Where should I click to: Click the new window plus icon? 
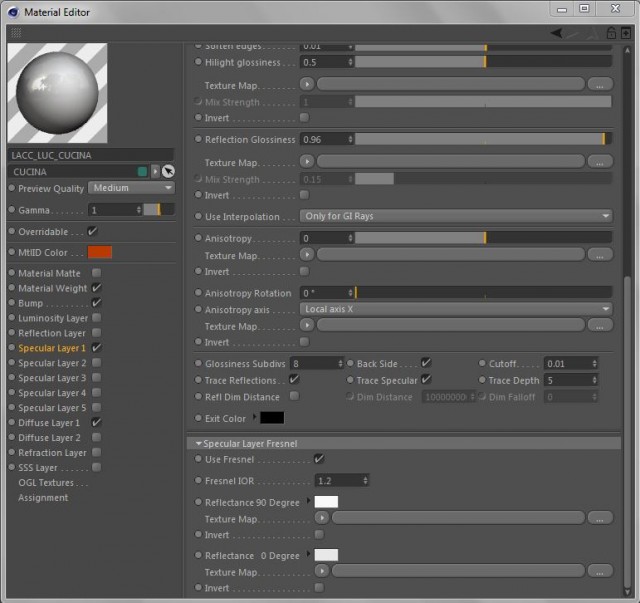click(626, 33)
